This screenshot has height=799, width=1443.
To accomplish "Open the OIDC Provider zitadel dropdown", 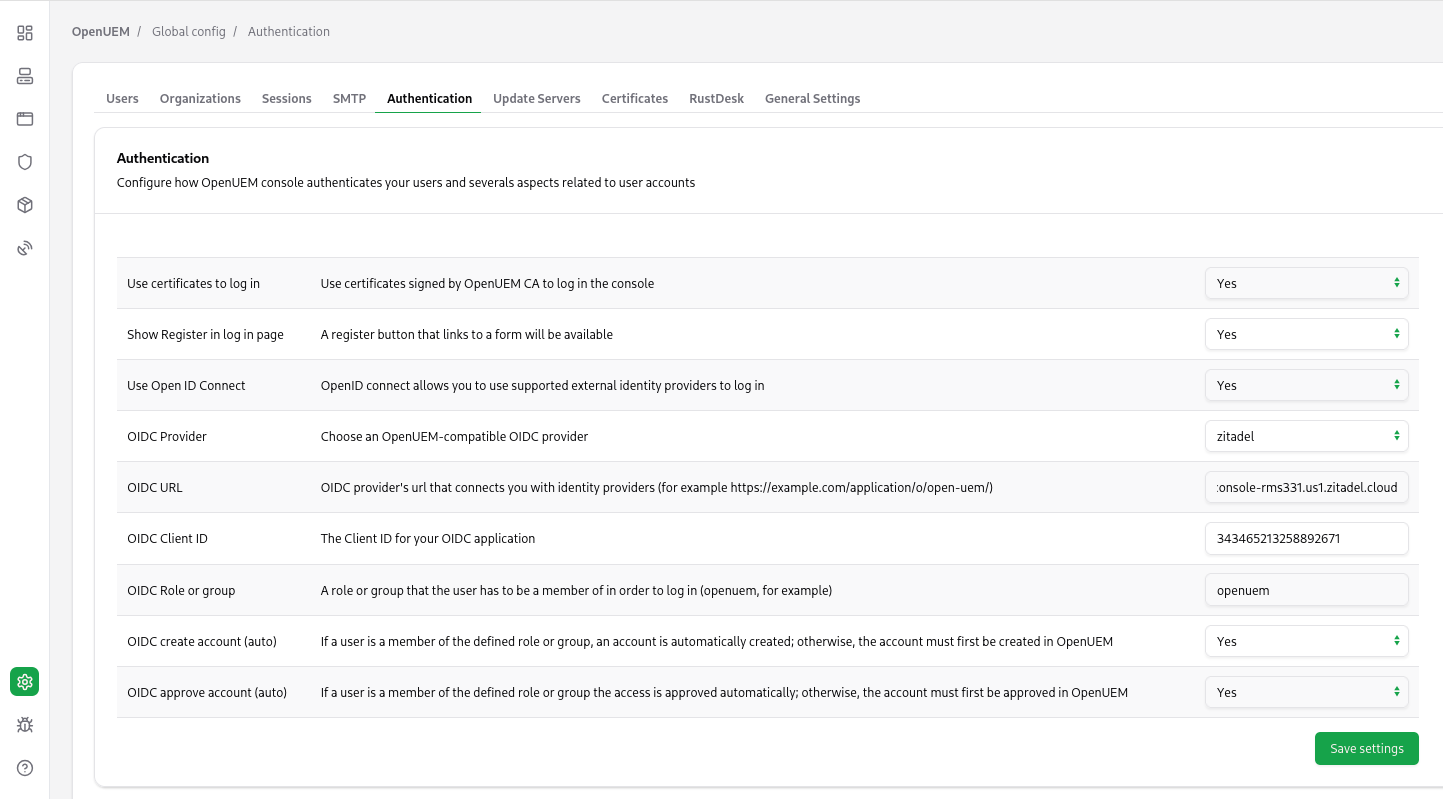I will point(1306,436).
